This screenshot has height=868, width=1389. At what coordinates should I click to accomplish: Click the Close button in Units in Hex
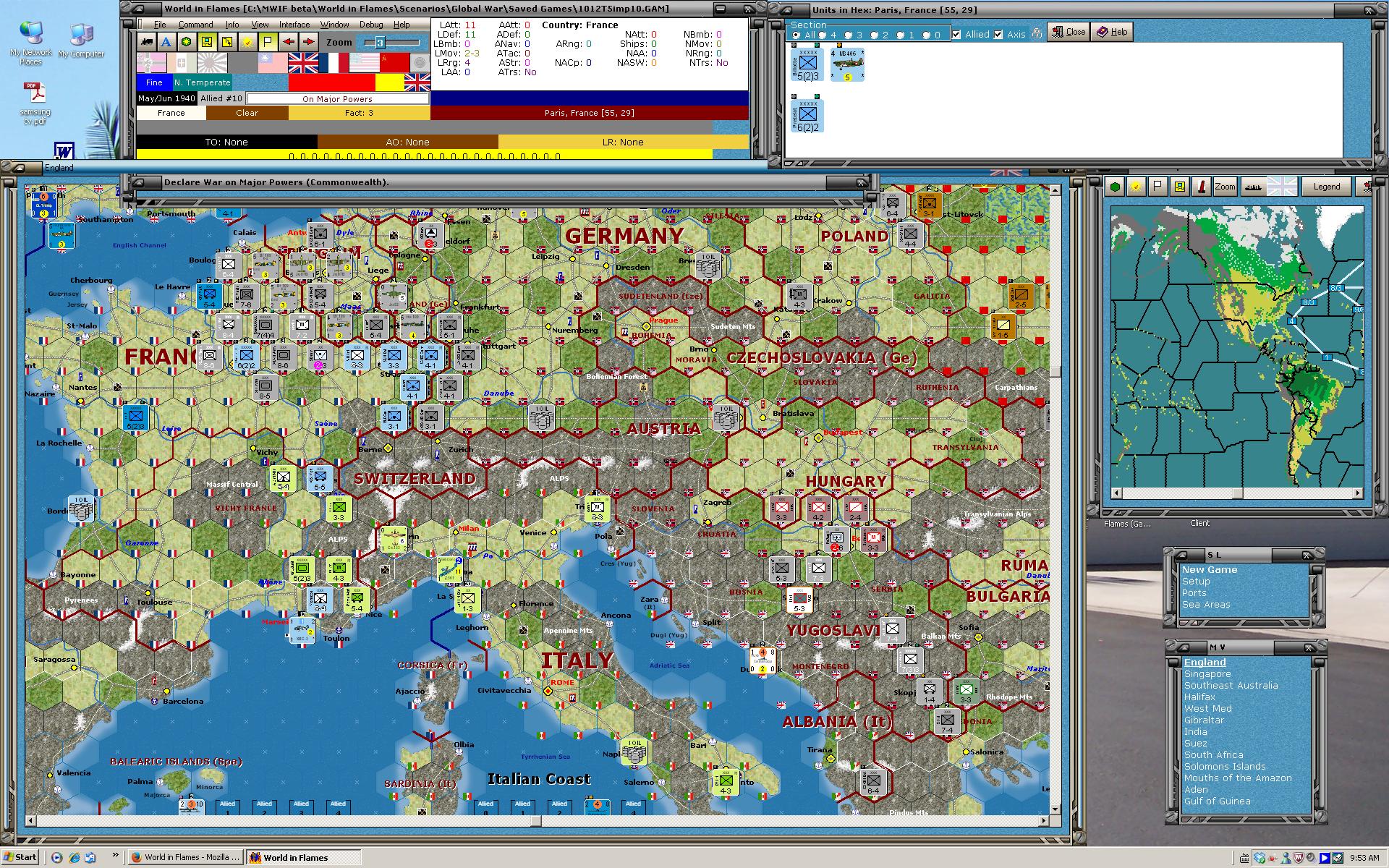pyautogui.click(x=1068, y=32)
